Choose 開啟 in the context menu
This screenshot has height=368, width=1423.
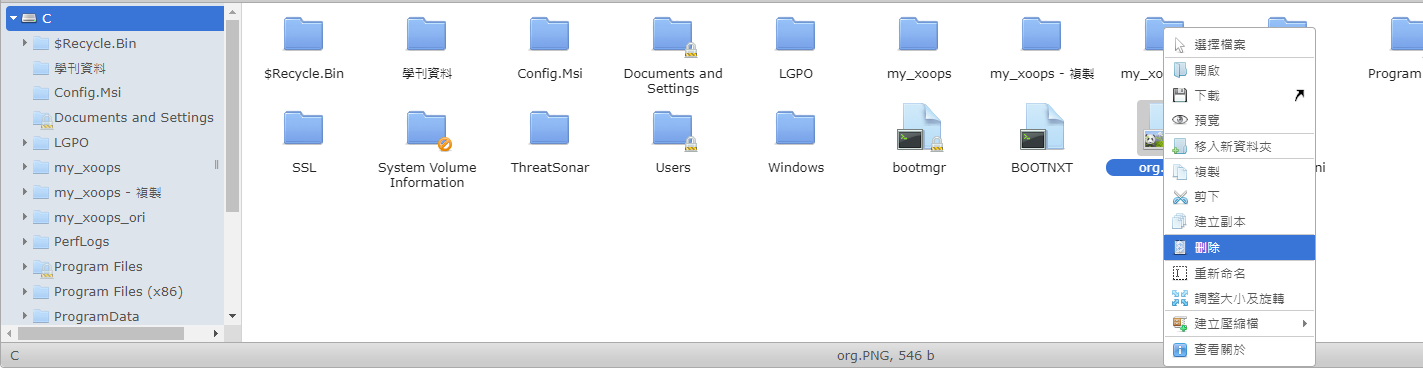[x=1239, y=70]
